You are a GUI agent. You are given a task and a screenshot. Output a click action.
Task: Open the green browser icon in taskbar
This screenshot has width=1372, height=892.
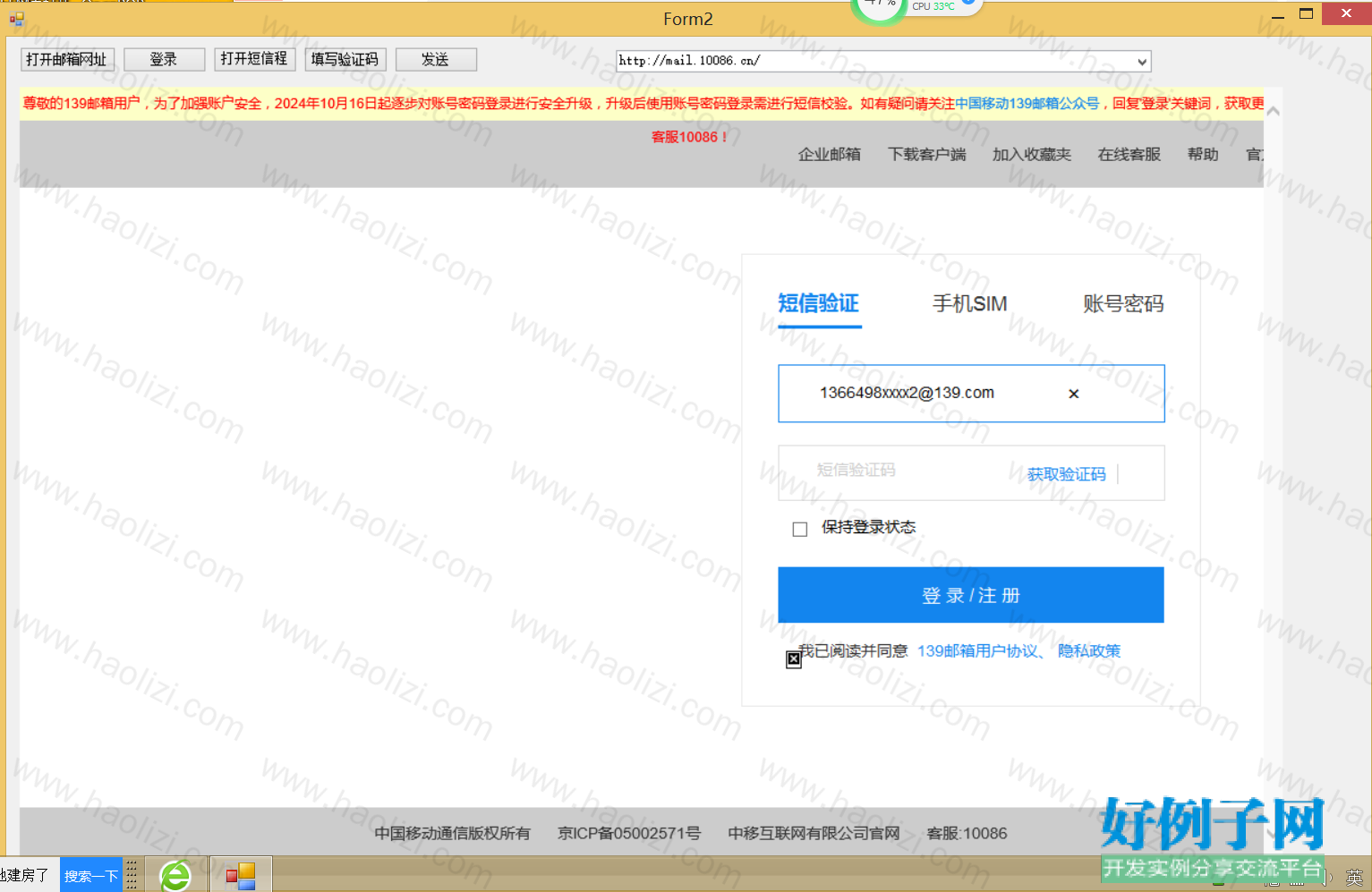click(x=175, y=875)
